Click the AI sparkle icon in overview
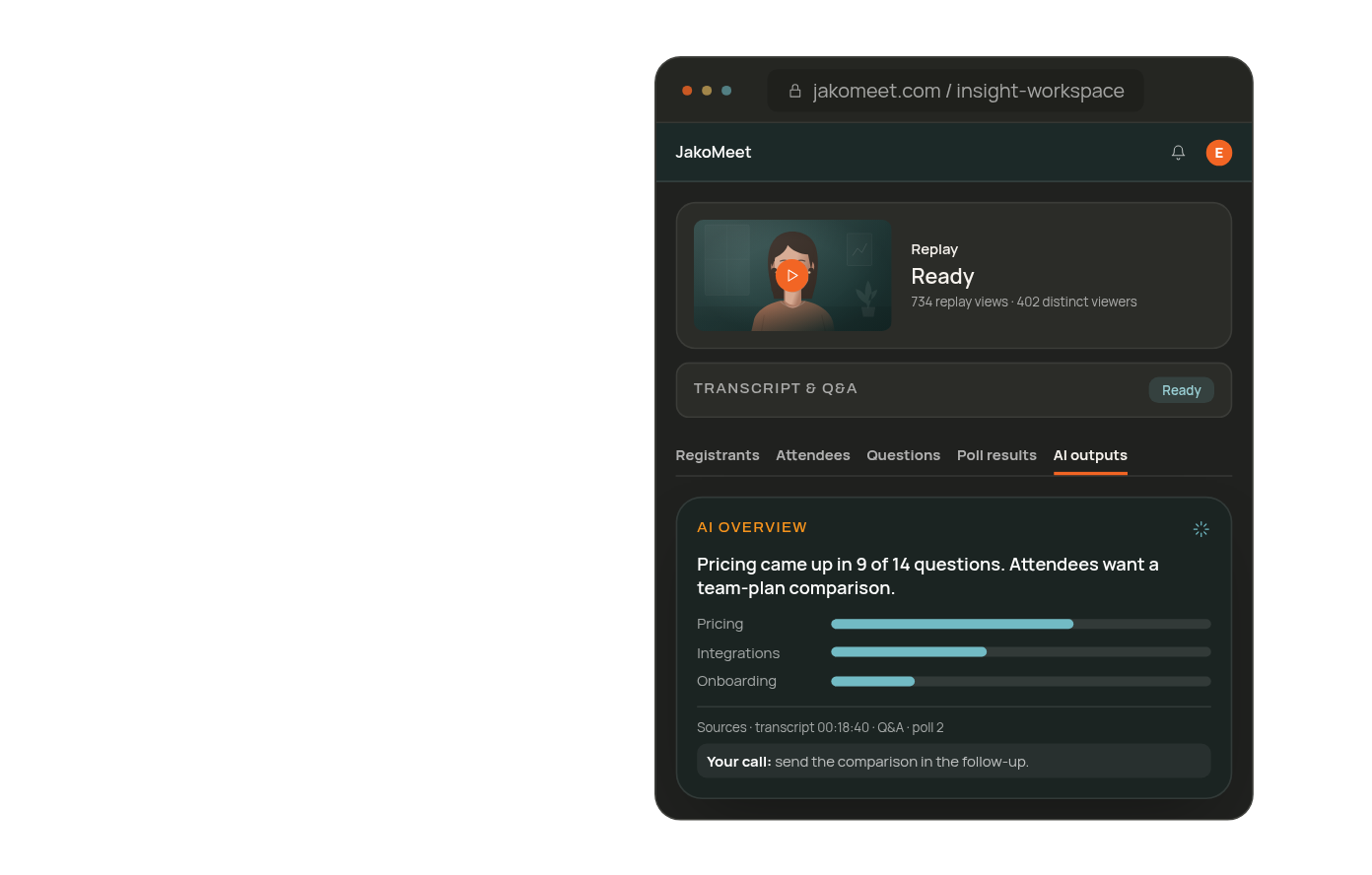Image resolution: width=1372 pixels, height=875 pixels. [1200, 529]
